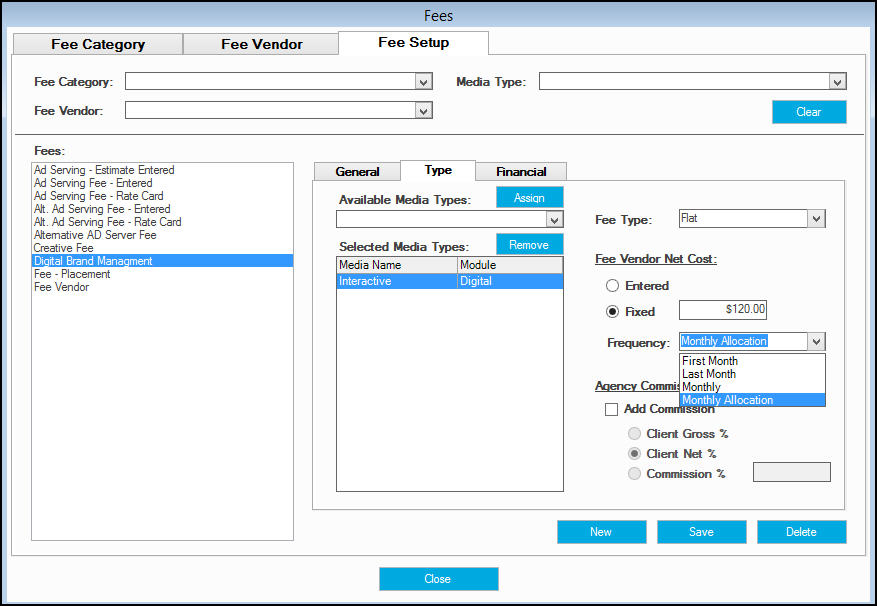Select the Fee Setup tab
Viewport: 877px width, 606px height.
pyautogui.click(x=413, y=43)
